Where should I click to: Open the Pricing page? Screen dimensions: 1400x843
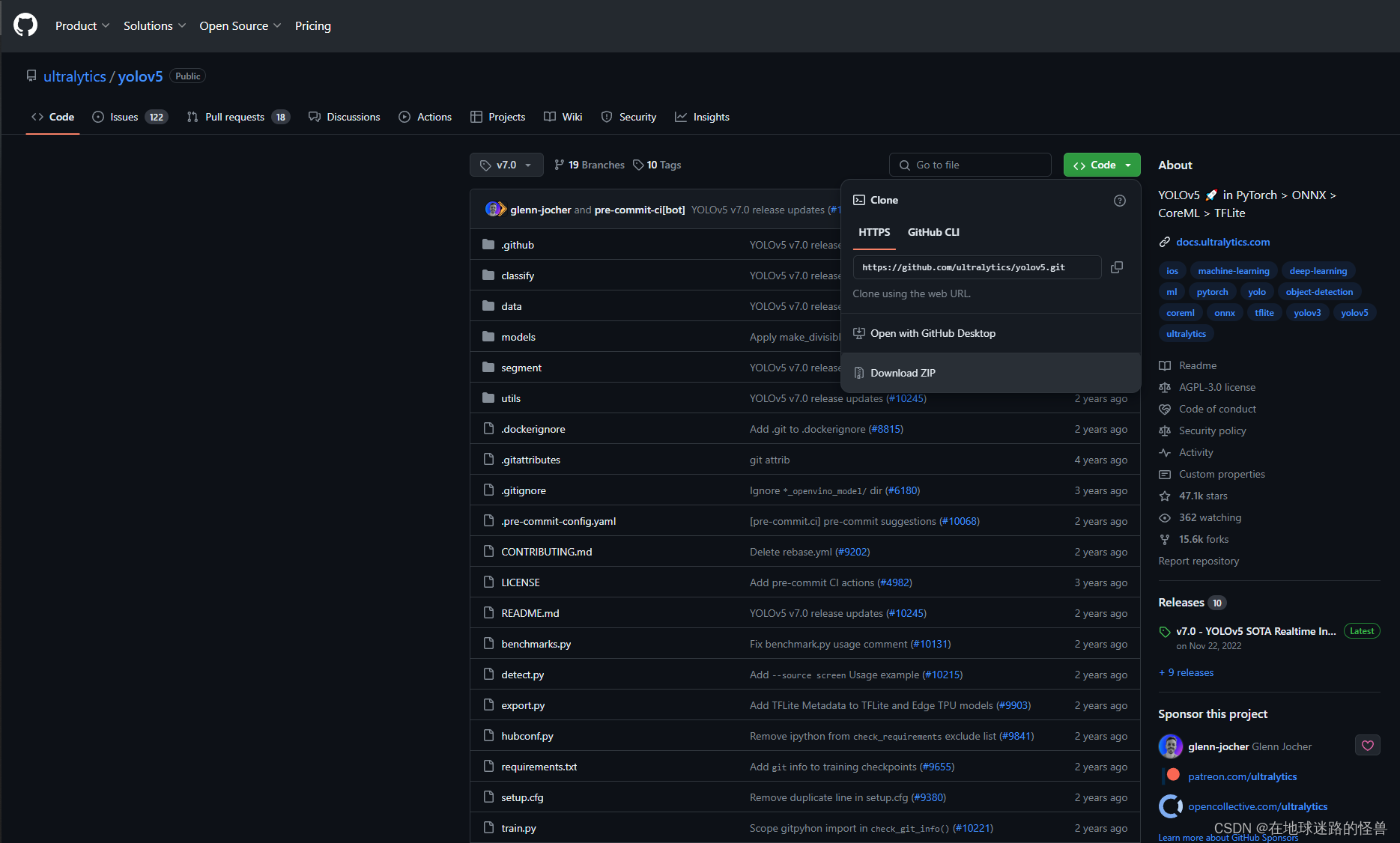click(x=313, y=25)
